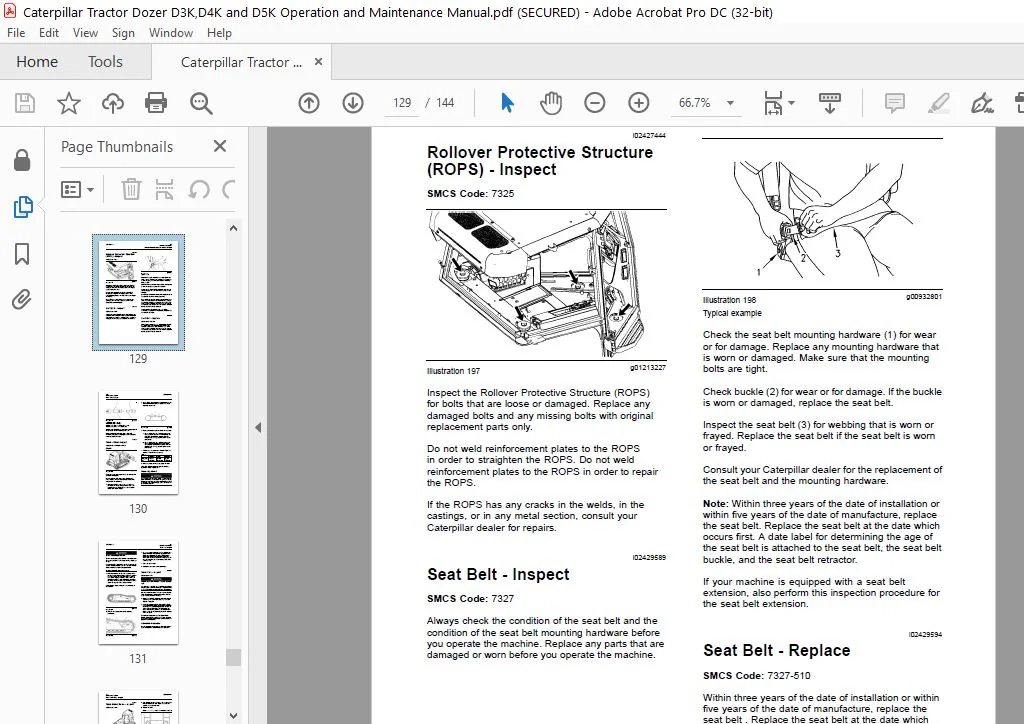This screenshot has width=1024, height=724.
Task: Open Bookmarks panel icon in sidebar
Action: (22, 254)
